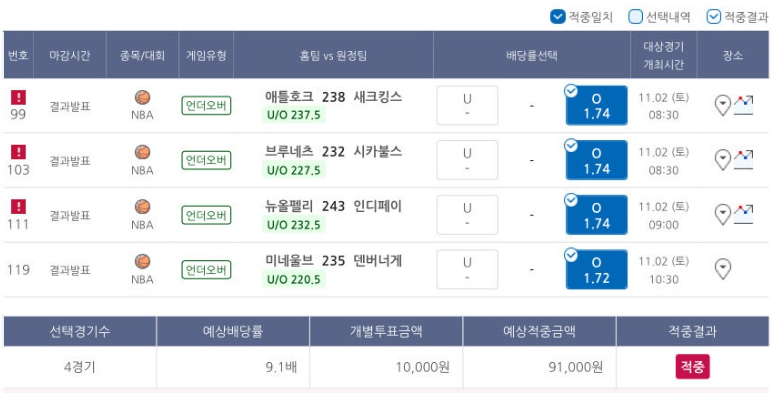Click red alert icon above number 99
This screenshot has height=402, width=772.
tap(18, 97)
